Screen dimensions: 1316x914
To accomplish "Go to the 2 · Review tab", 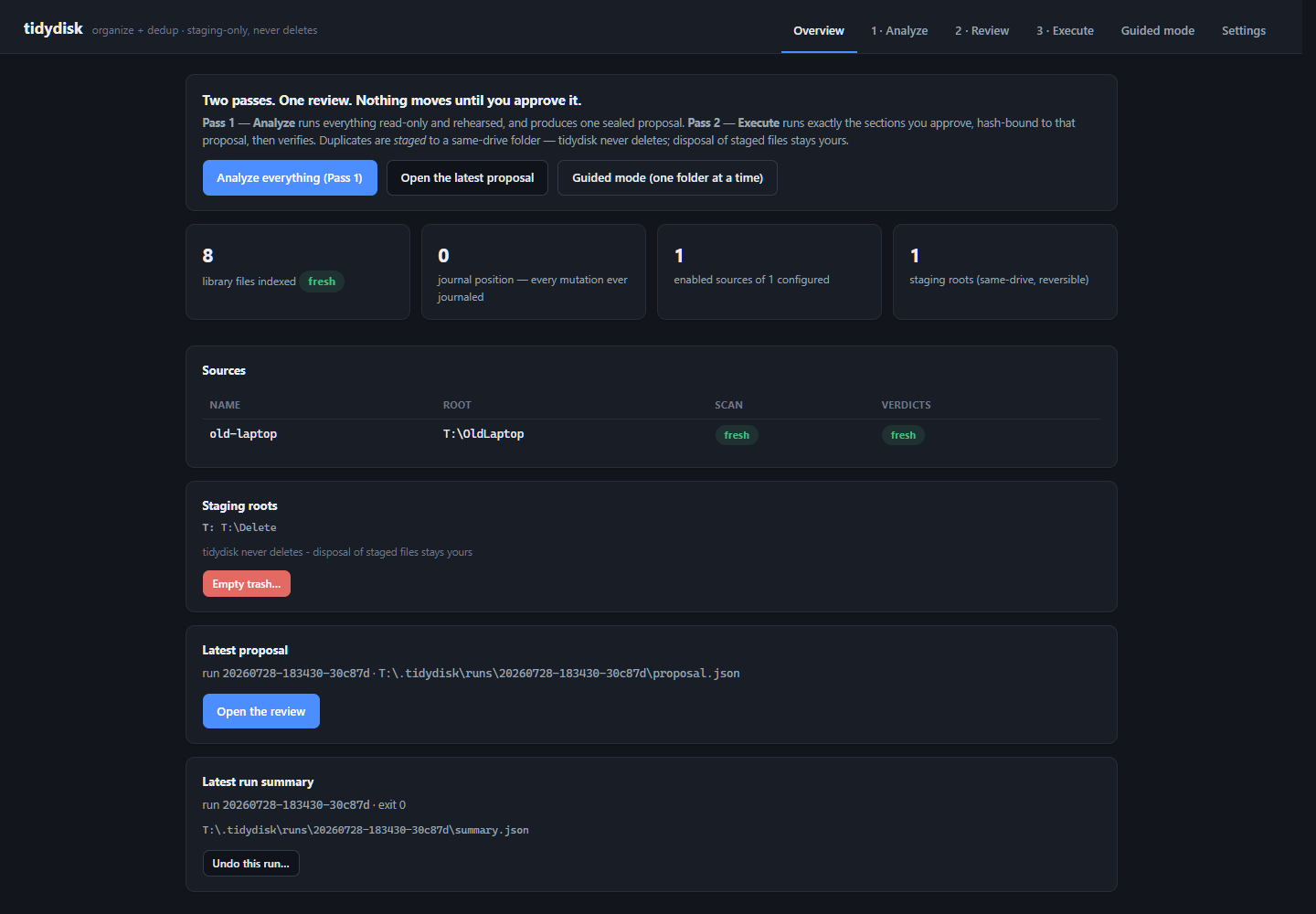I will (982, 30).
